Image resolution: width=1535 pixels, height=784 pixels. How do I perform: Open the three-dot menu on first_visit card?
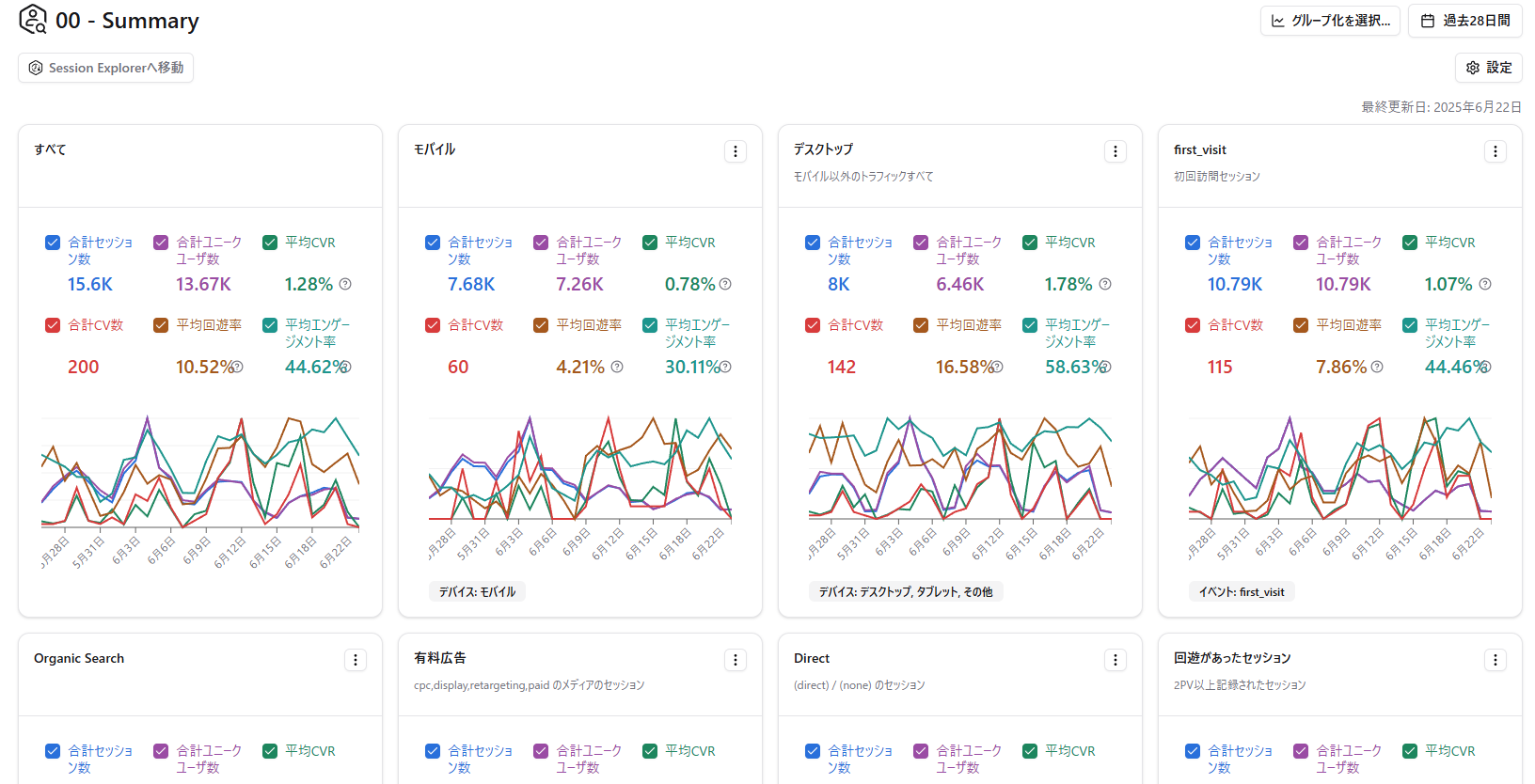[x=1495, y=151]
